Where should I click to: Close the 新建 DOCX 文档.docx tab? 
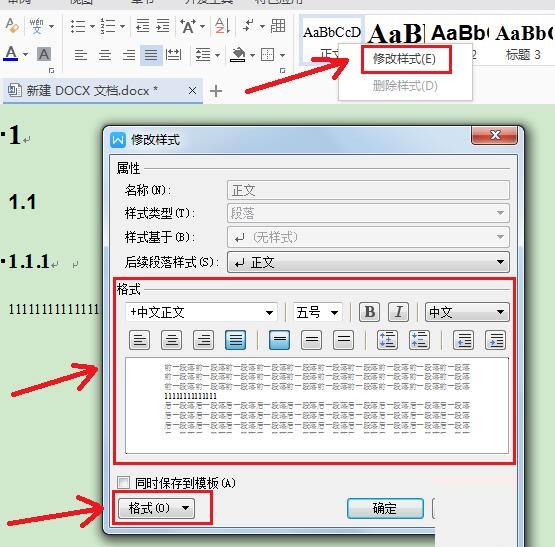[193, 91]
